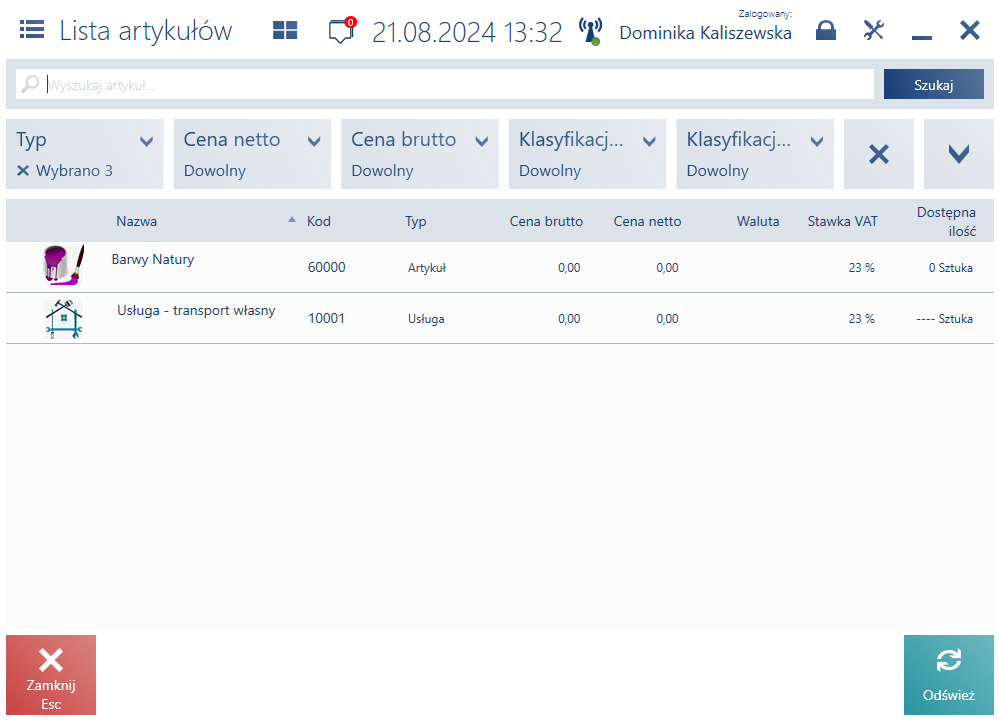Click the 0 Sztuka quantity cell
The height and width of the screenshot is (723, 999).
pyautogui.click(x=951, y=268)
